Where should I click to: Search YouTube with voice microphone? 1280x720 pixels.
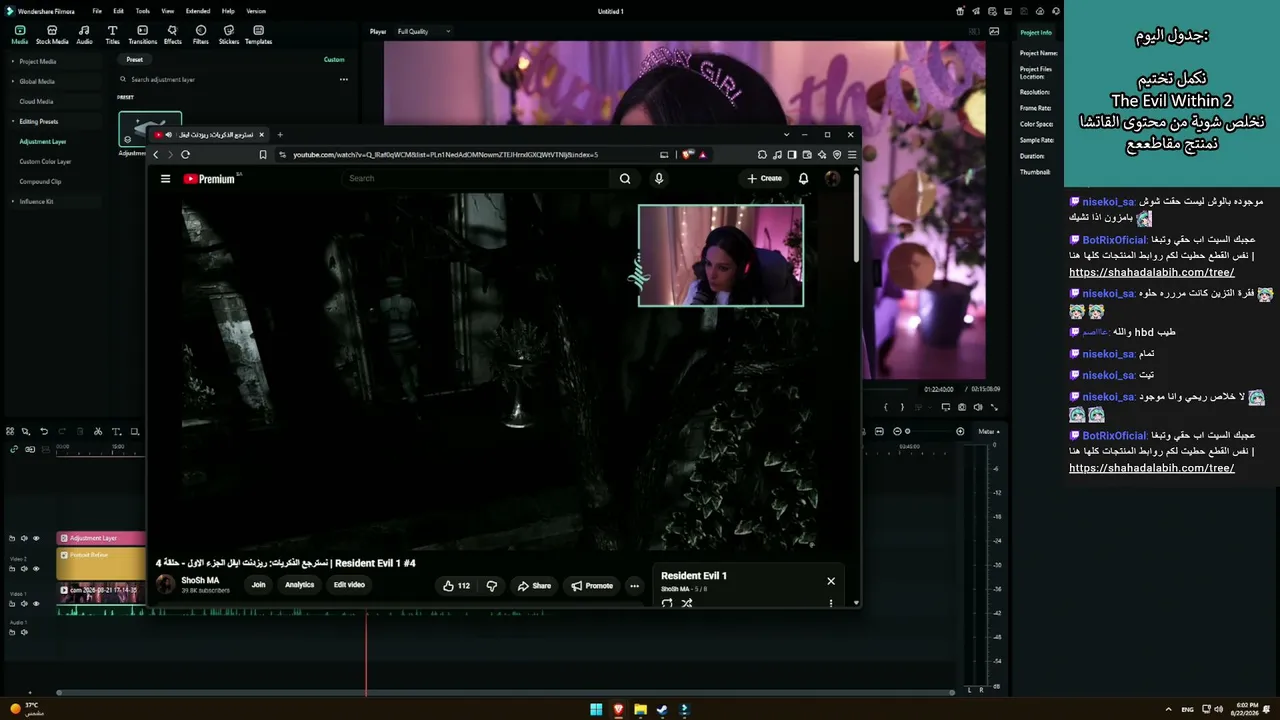(x=658, y=179)
